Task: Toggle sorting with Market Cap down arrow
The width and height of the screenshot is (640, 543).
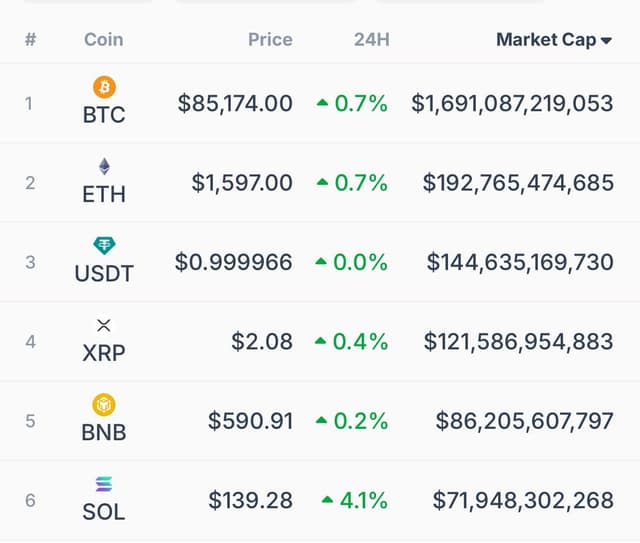Action: (606, 40)
